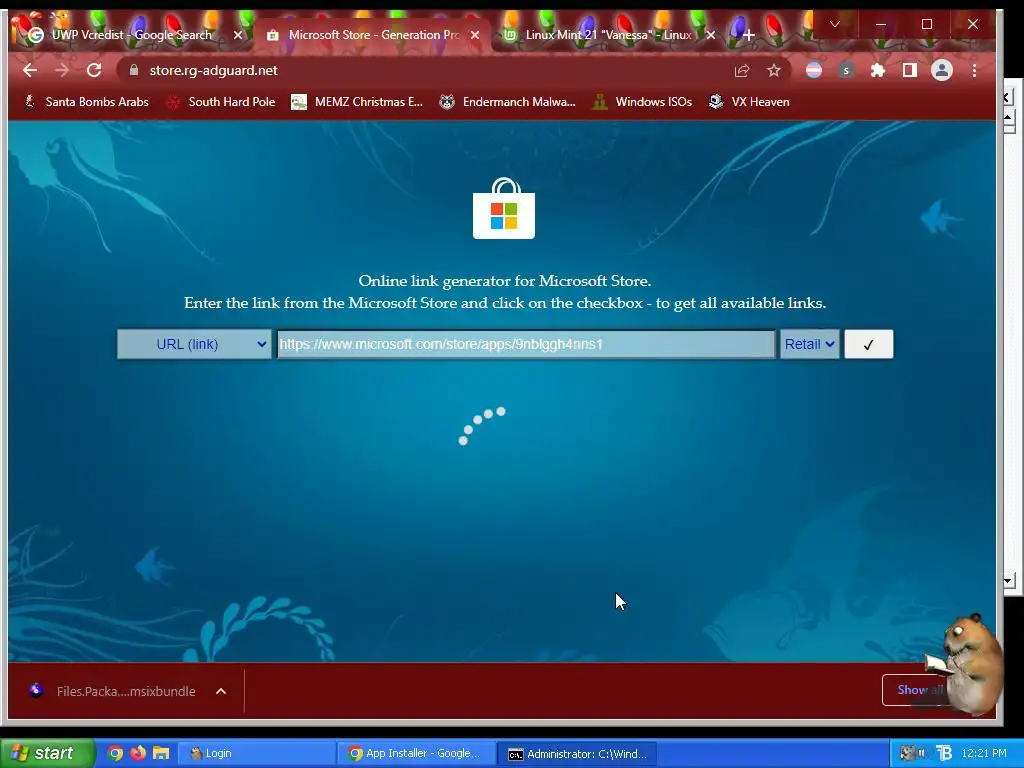1024x768 pixels.
Task: Switch to Login taskbar window
Action: (x=257, y=754)
